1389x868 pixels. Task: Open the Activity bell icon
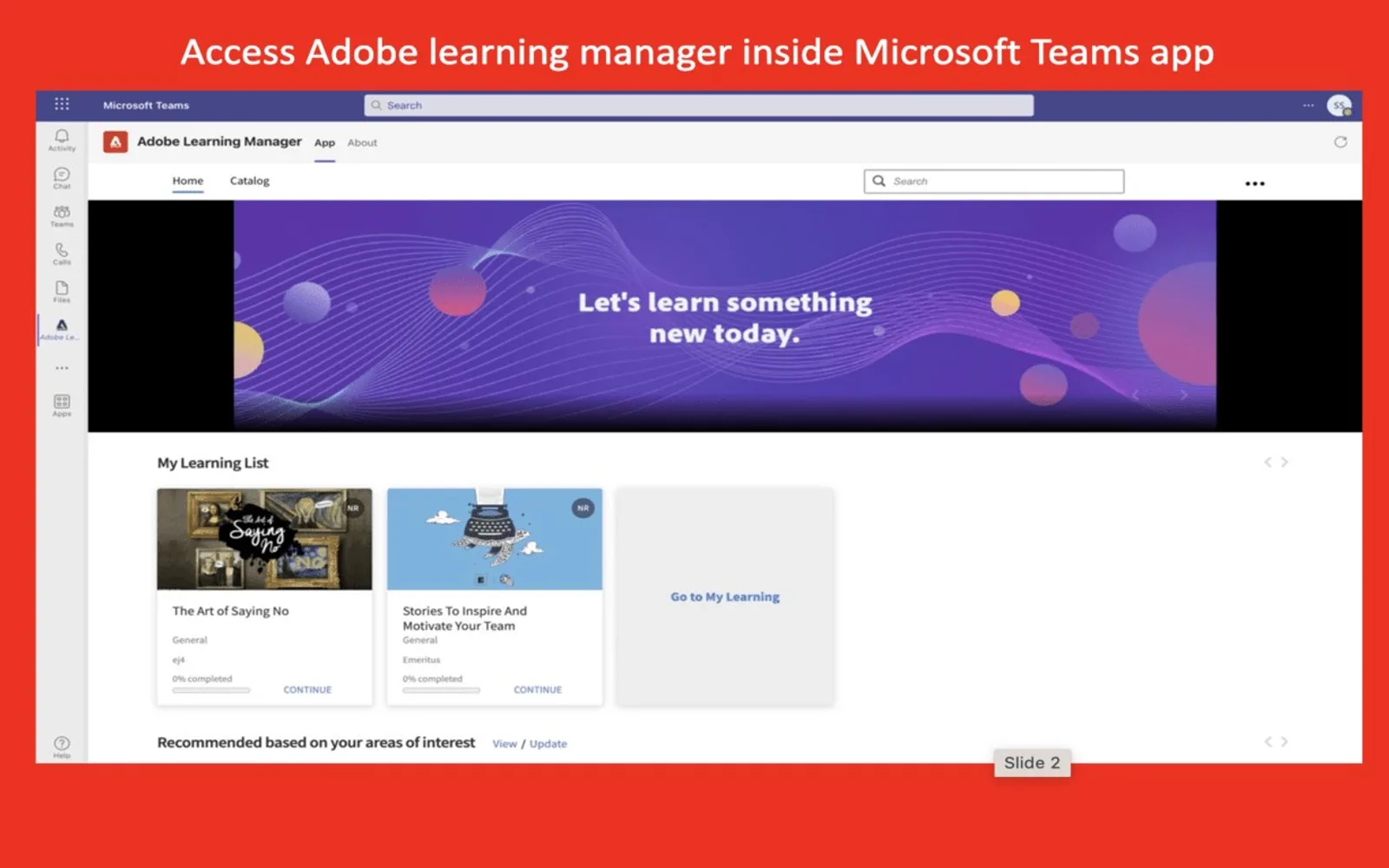coord(62,140)
